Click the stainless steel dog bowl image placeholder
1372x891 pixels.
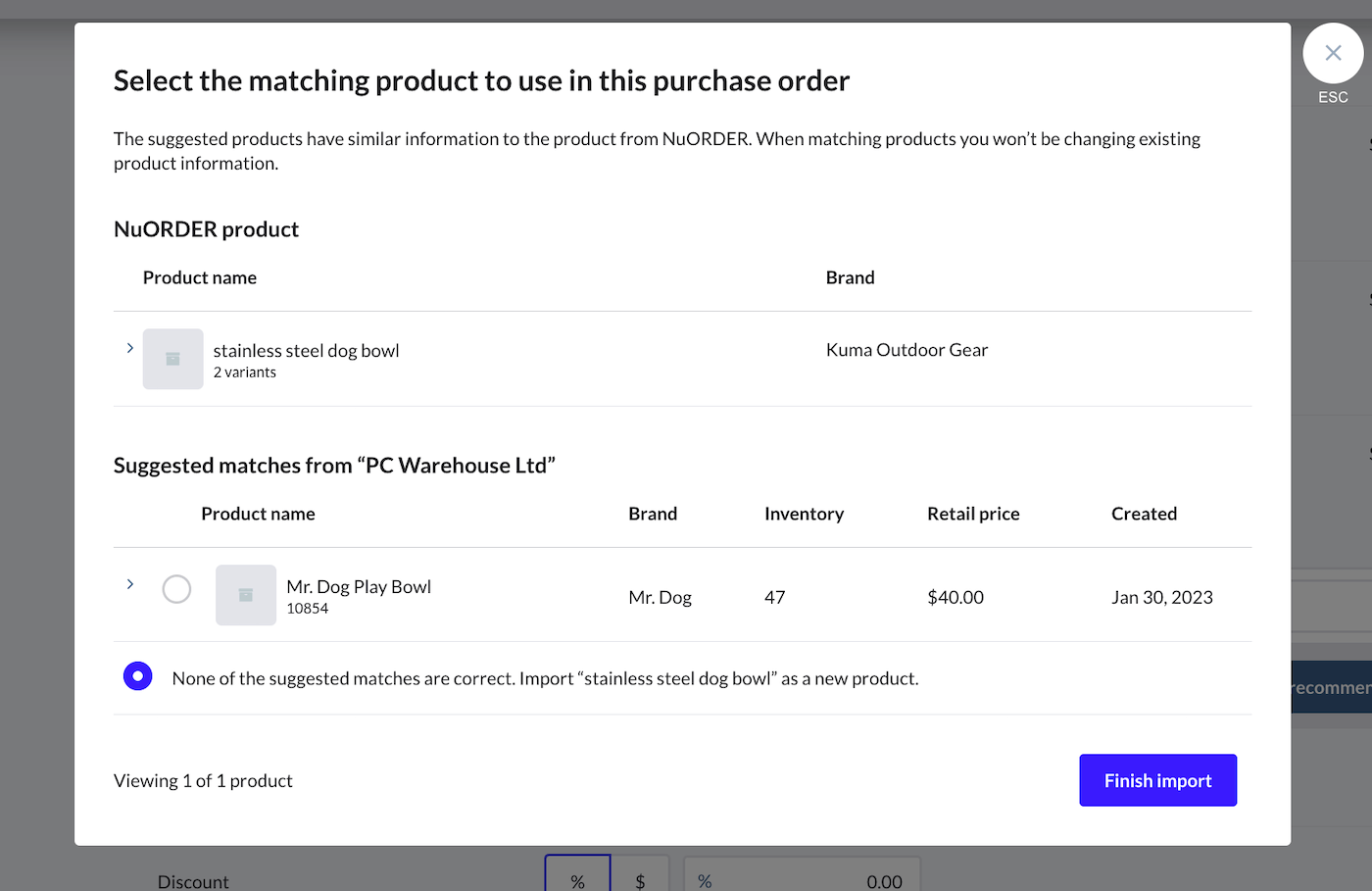172,359
